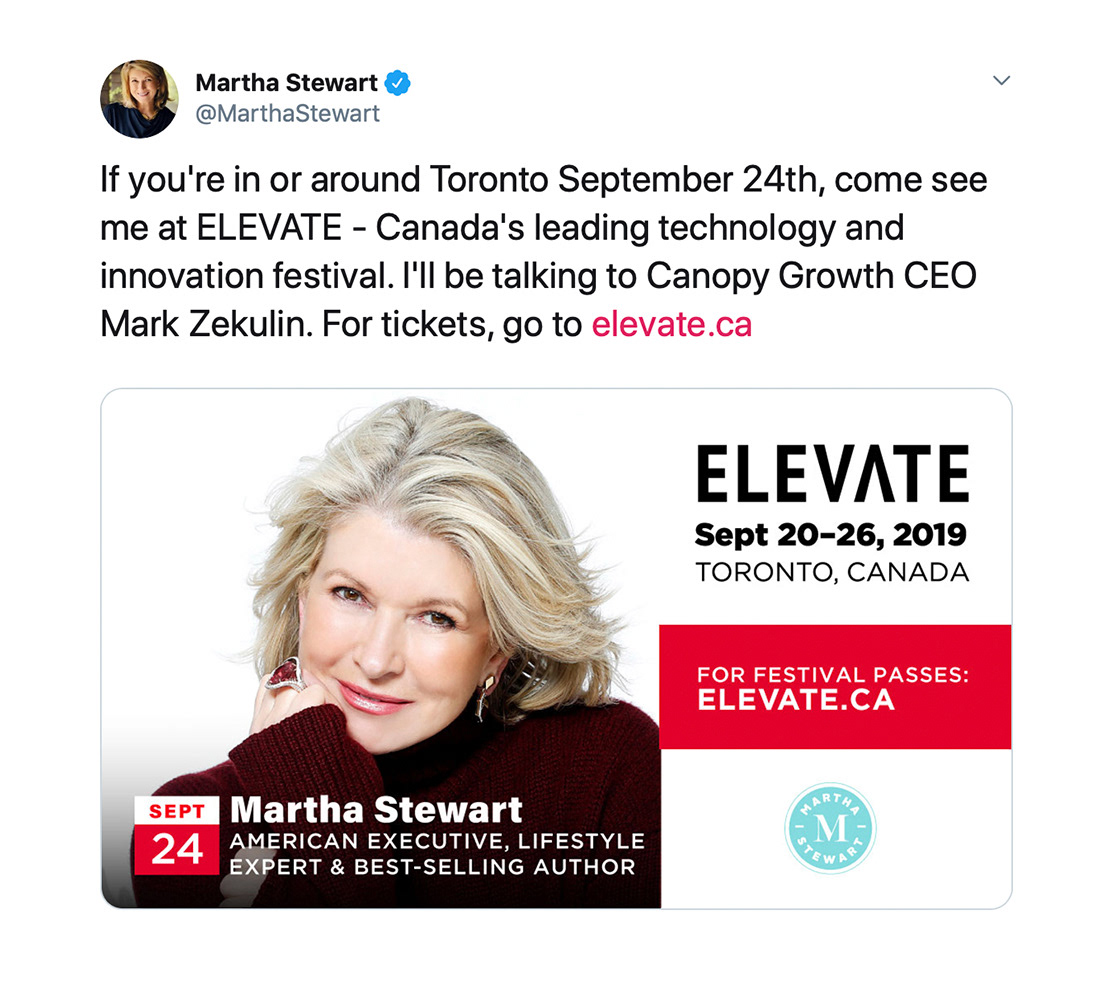Screen dimensions: 1110x984
Task: Open the Martha Stewart display name
Action: pos(286,83)
